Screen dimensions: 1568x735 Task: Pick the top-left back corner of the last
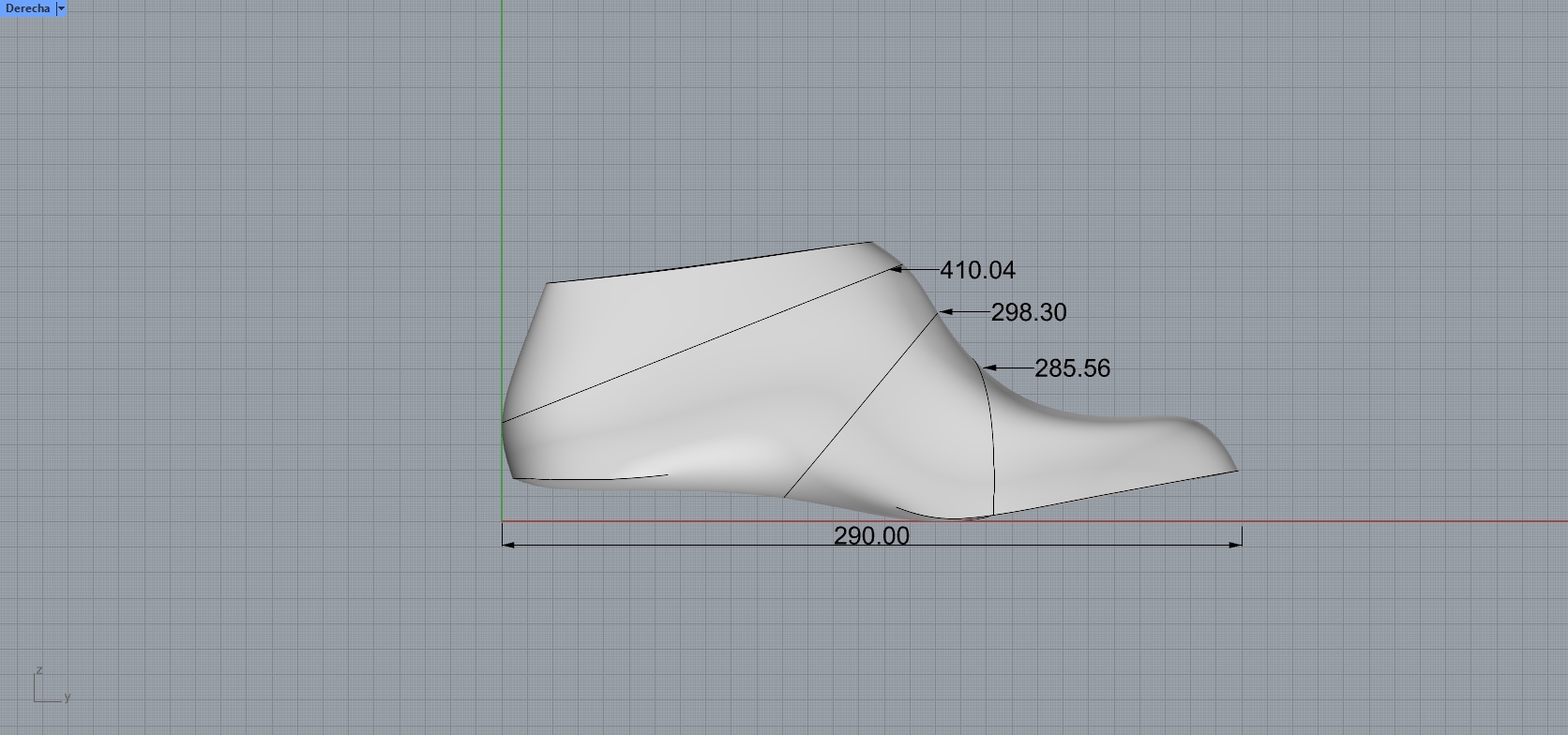(548, 282)
